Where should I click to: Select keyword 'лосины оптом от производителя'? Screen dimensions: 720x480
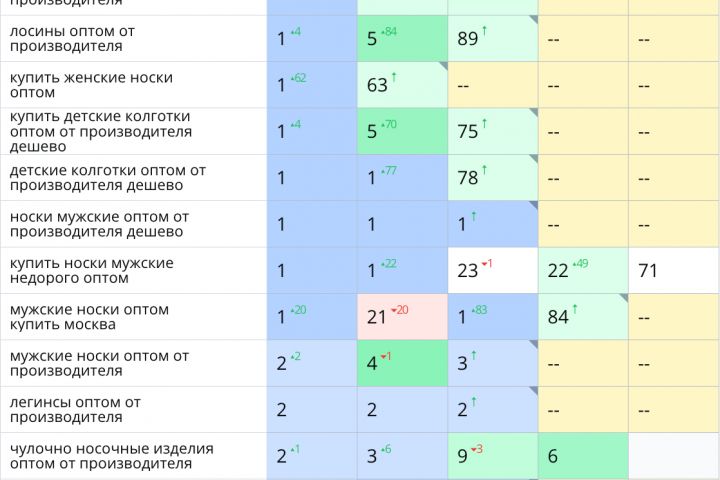click(x=72, y=39)
